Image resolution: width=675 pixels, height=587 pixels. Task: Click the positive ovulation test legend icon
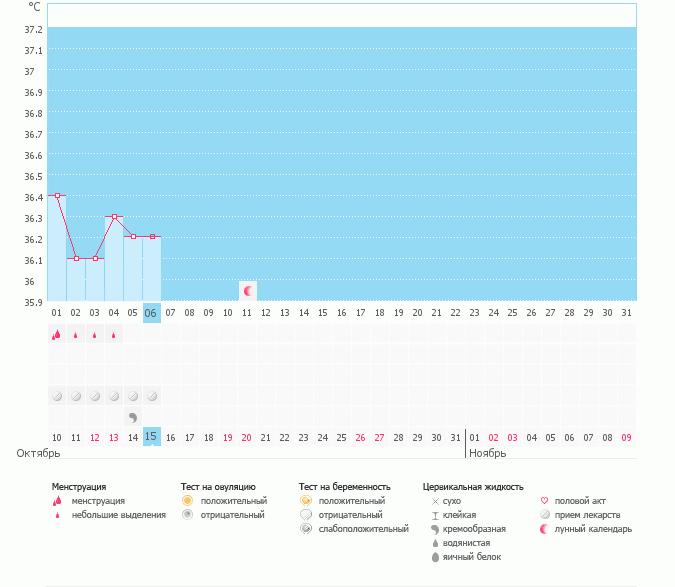pyautogui.click(x=187, y=500)
